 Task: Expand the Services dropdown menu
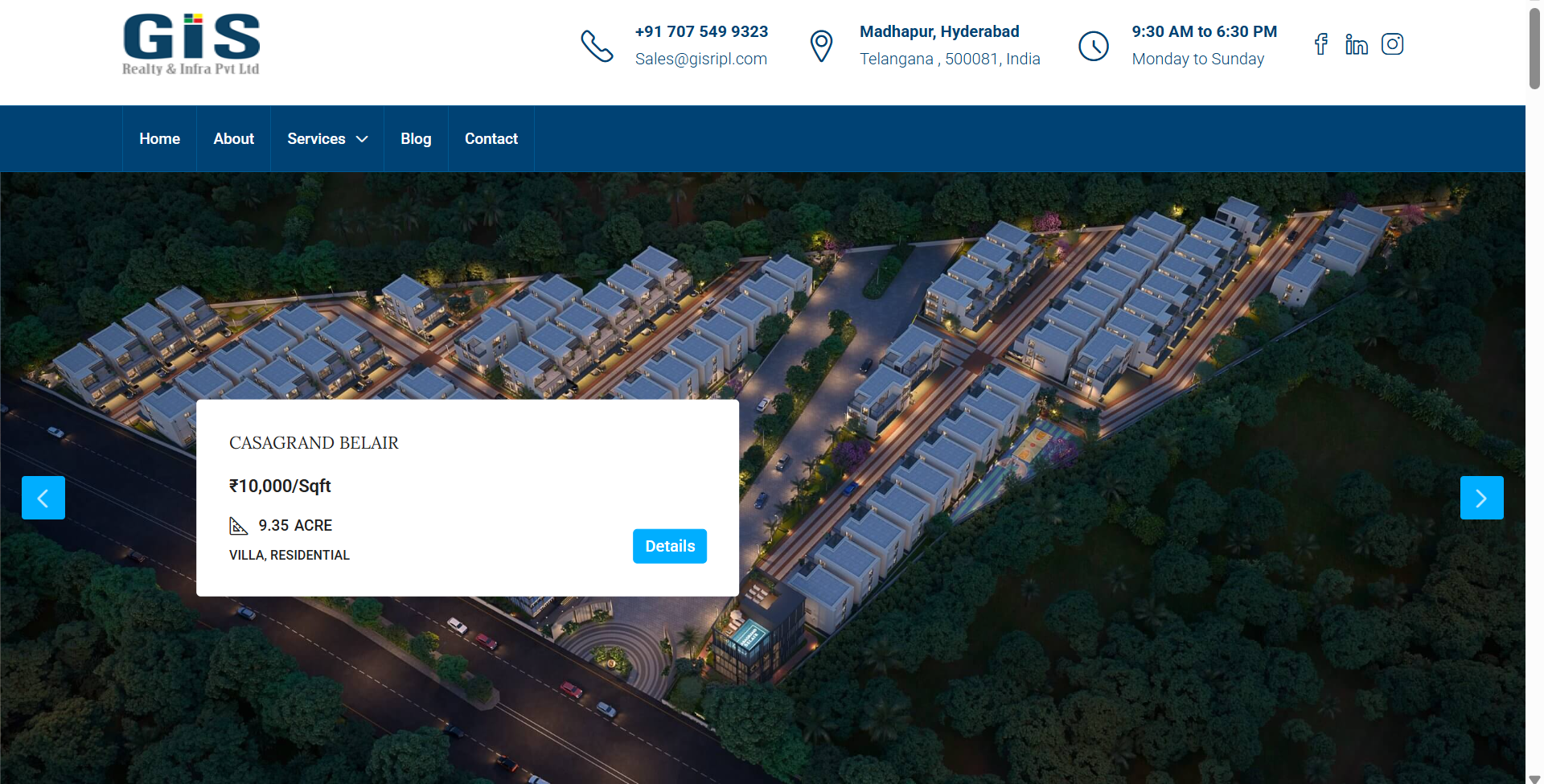point(326,139)
